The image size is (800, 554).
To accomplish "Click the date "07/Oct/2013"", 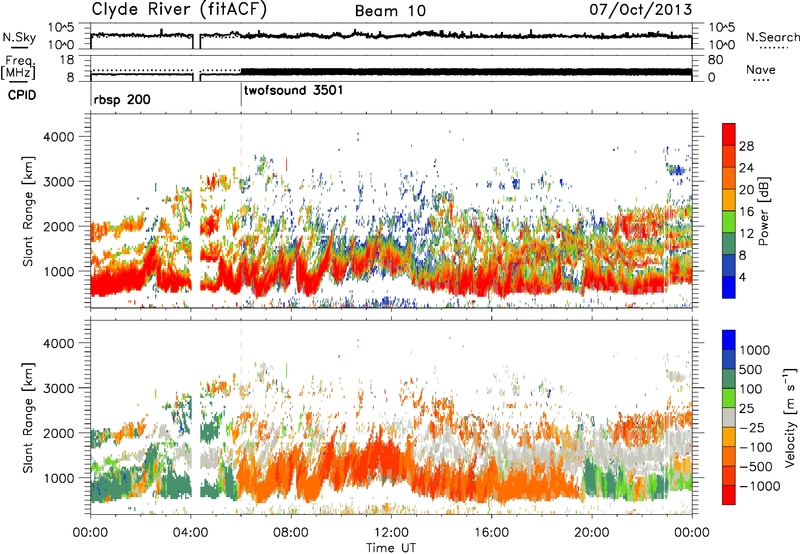I will [641, 9].
